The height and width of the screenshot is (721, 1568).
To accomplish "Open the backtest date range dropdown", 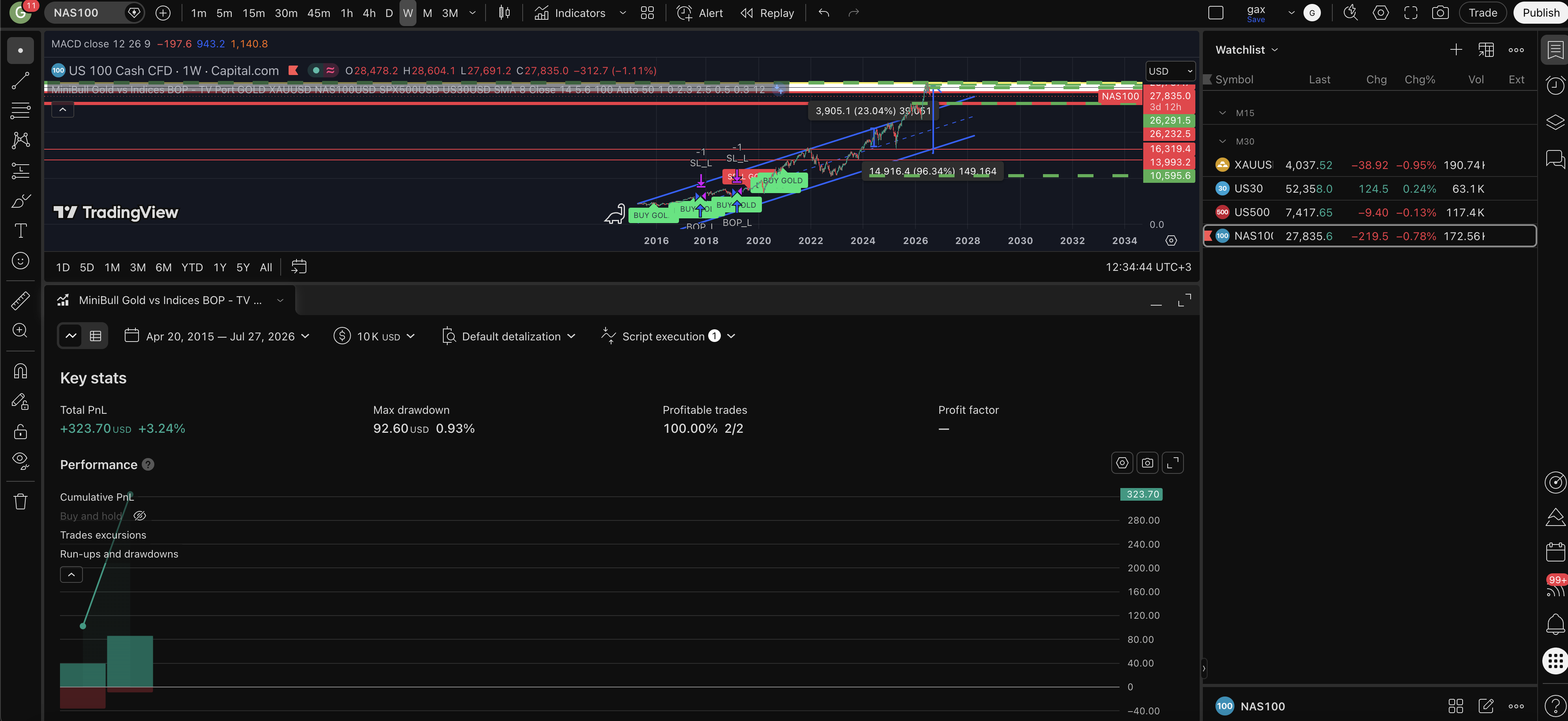I will [x=217, y=336].
